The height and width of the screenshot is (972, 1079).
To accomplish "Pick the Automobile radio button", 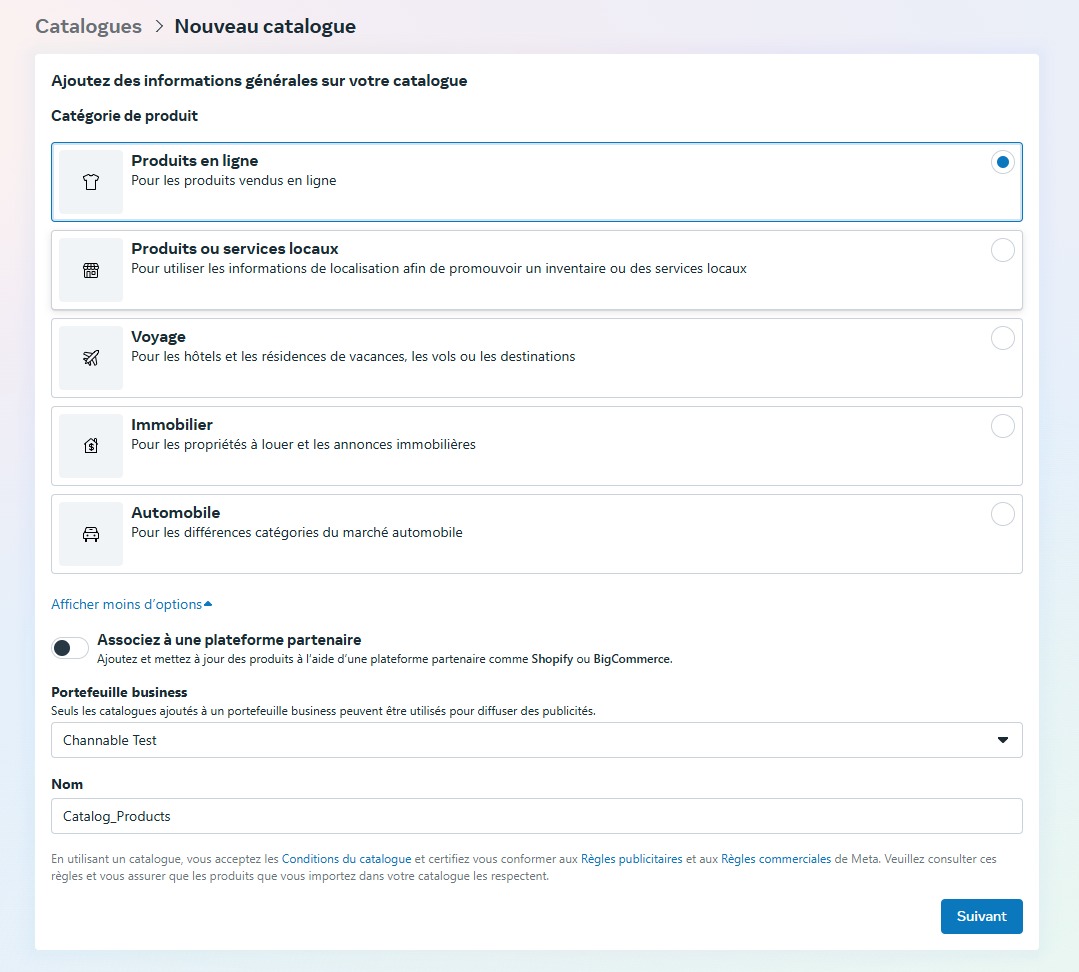I will [x=1002, y=515].
